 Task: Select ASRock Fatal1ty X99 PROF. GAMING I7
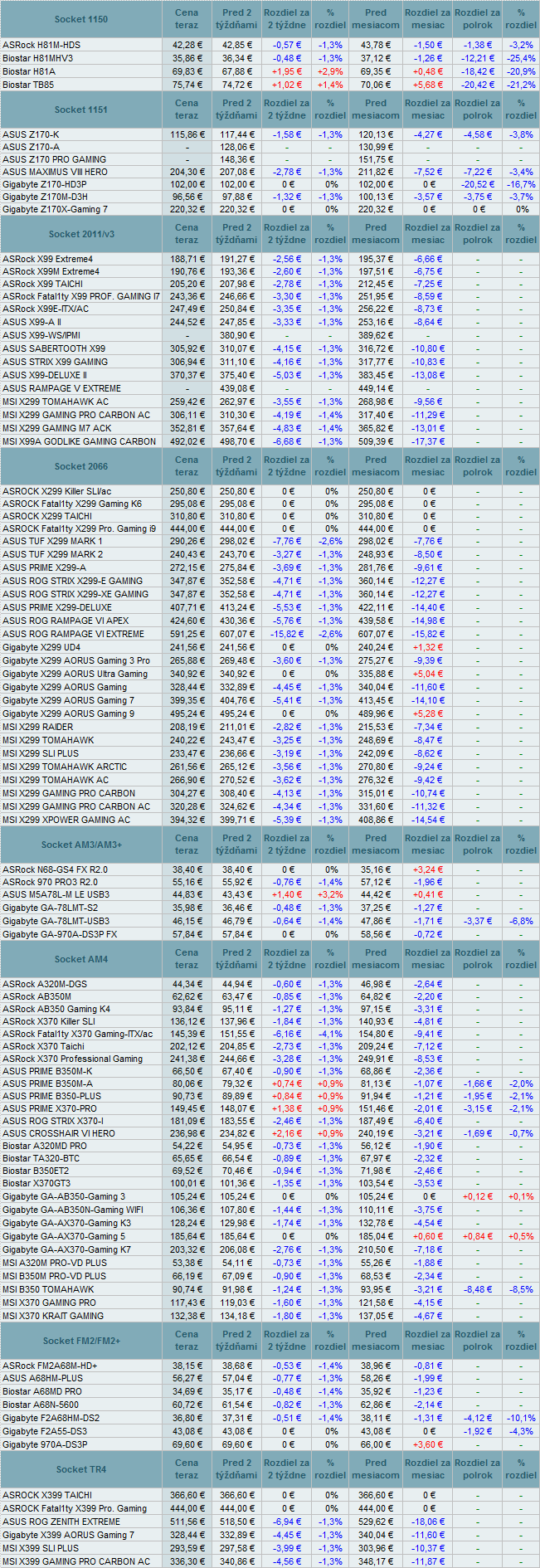(x=81, y=296)
